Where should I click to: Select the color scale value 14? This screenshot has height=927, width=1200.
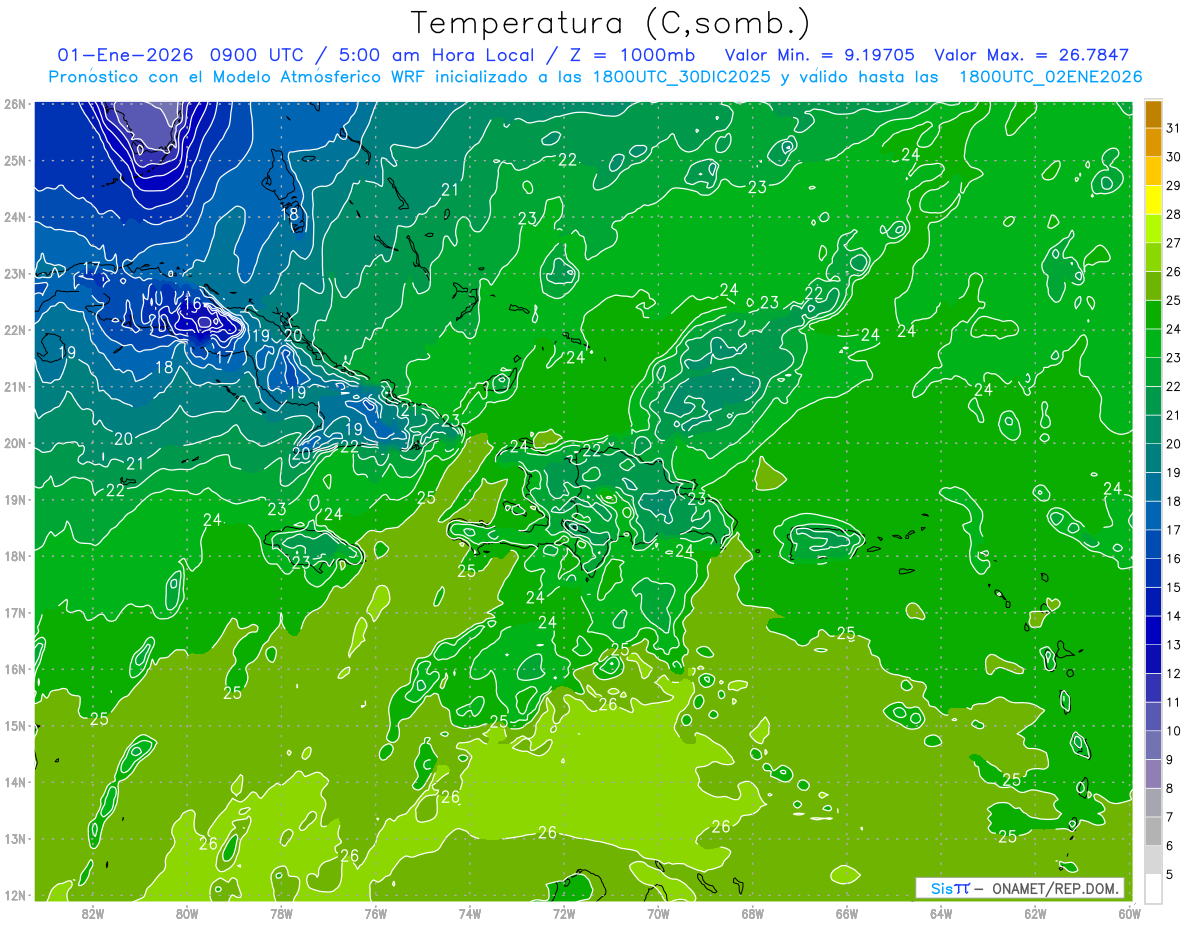pos(1173,616)
